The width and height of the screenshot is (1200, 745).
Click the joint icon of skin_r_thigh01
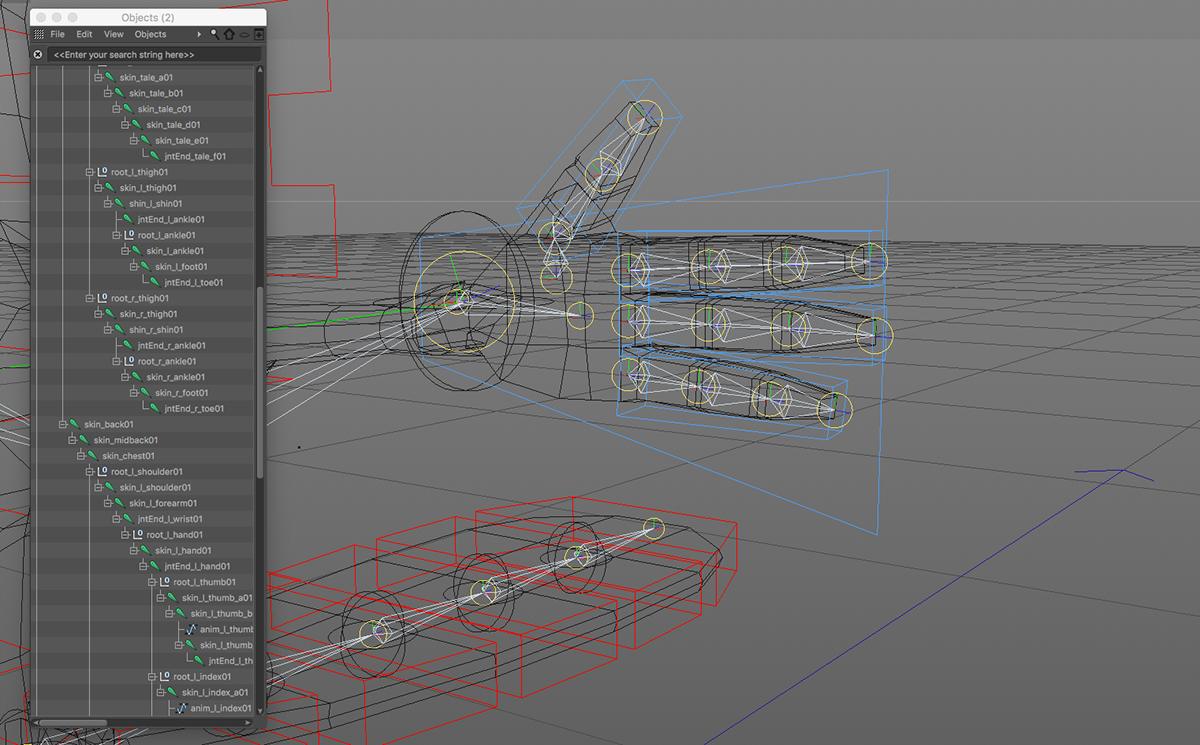coord(110,314)
